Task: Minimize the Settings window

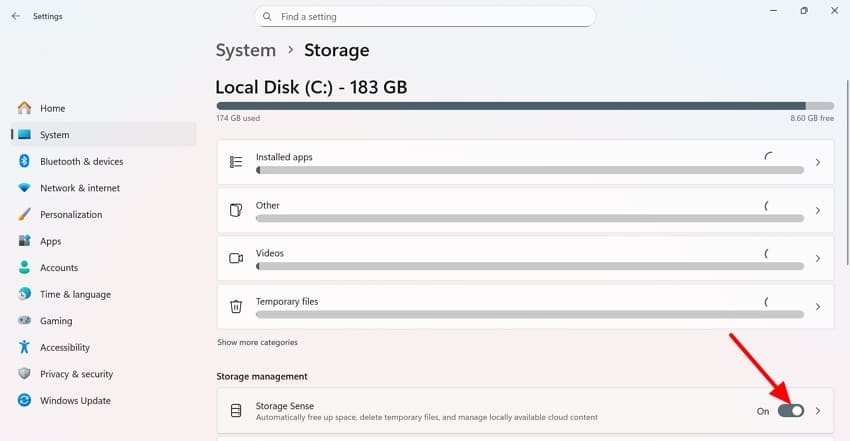Action: (x=774, y=10)
